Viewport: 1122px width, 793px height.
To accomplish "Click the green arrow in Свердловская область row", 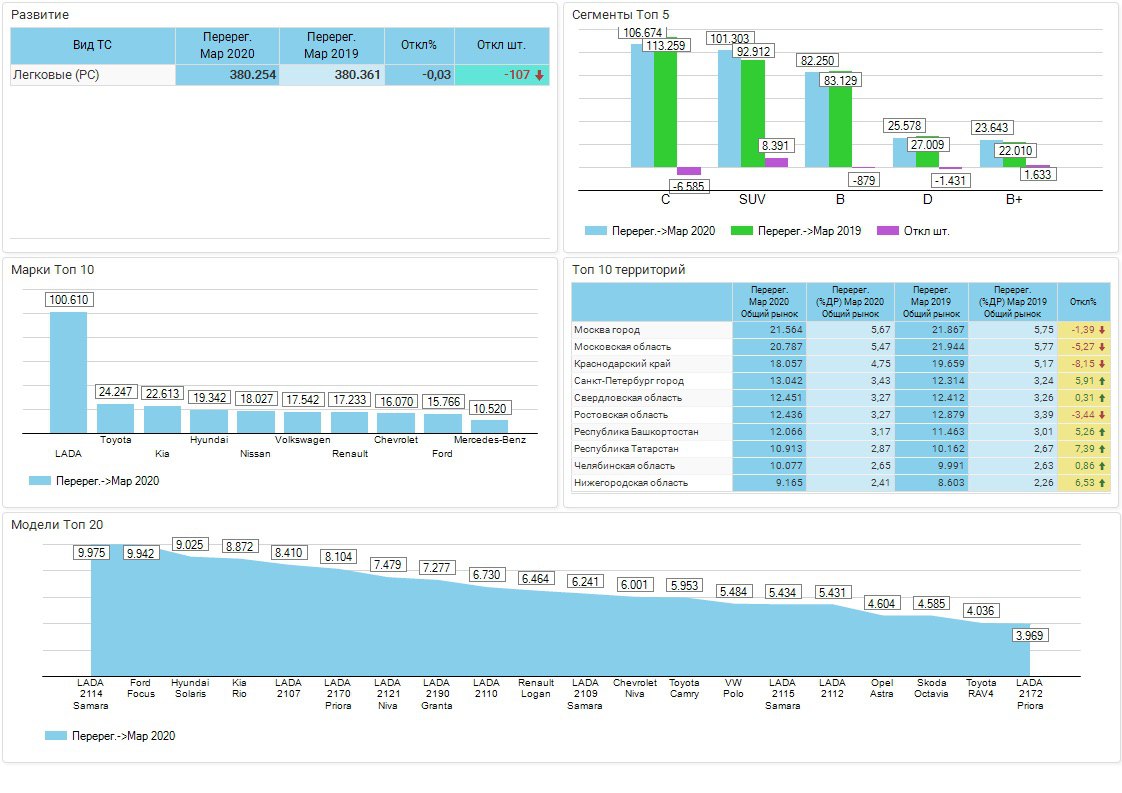I will pyautogui.click(x=1102, y=398).
